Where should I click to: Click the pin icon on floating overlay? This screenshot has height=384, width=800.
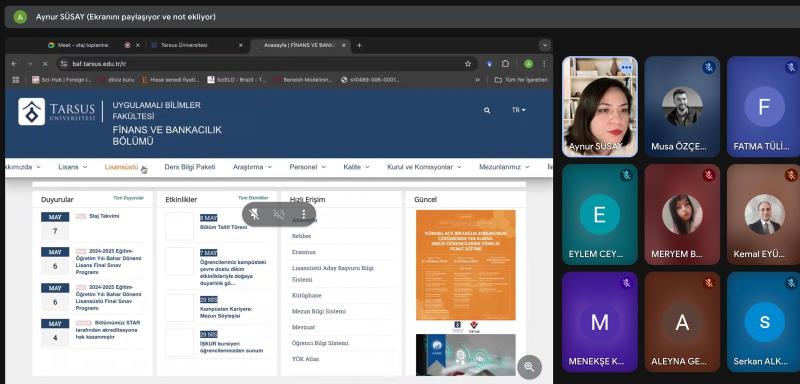tap(254, 214)
